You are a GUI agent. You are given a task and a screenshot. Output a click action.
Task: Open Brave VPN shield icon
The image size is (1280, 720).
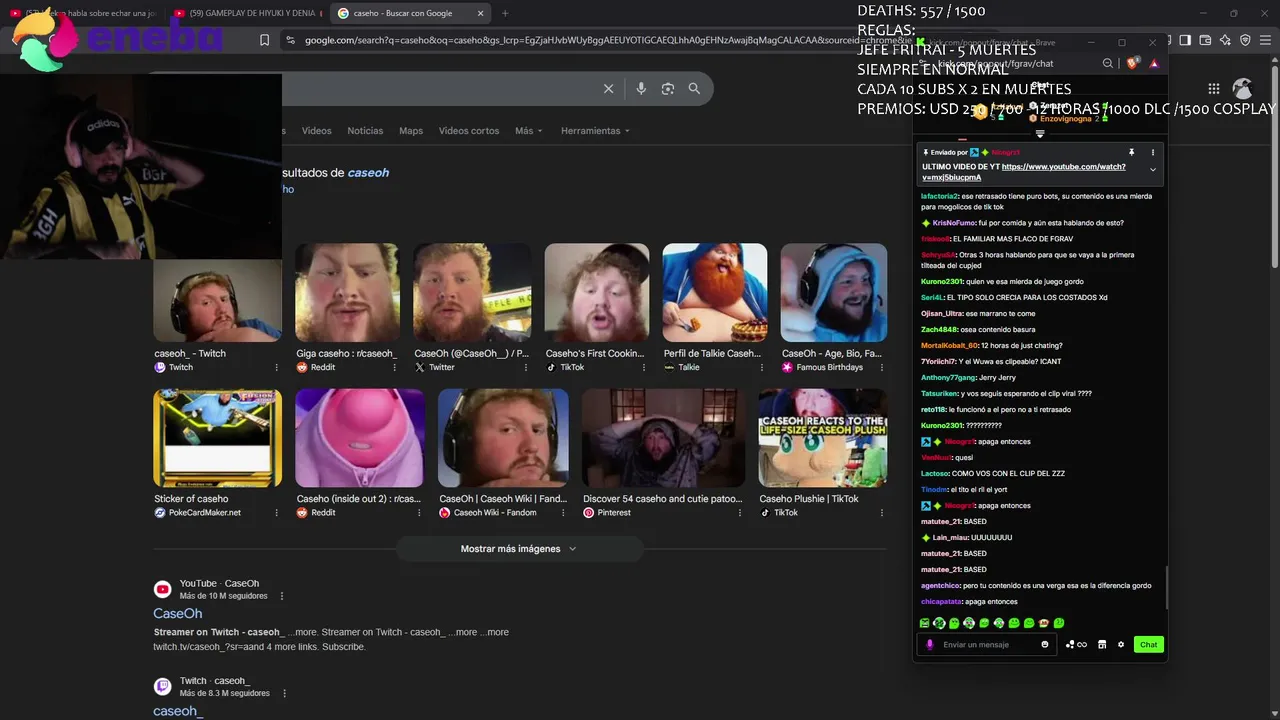click(1245, 40)
